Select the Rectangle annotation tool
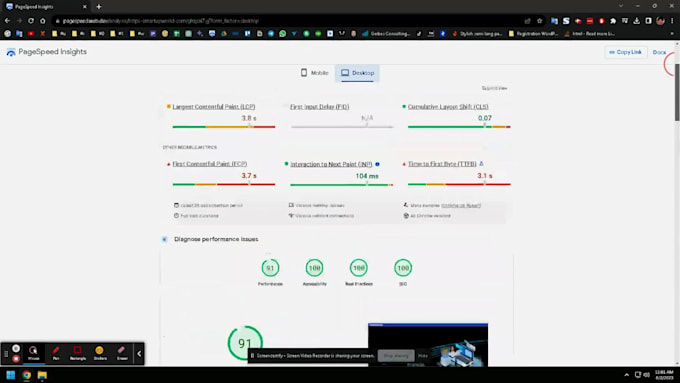The image size is (680, 383). (78, 353)
